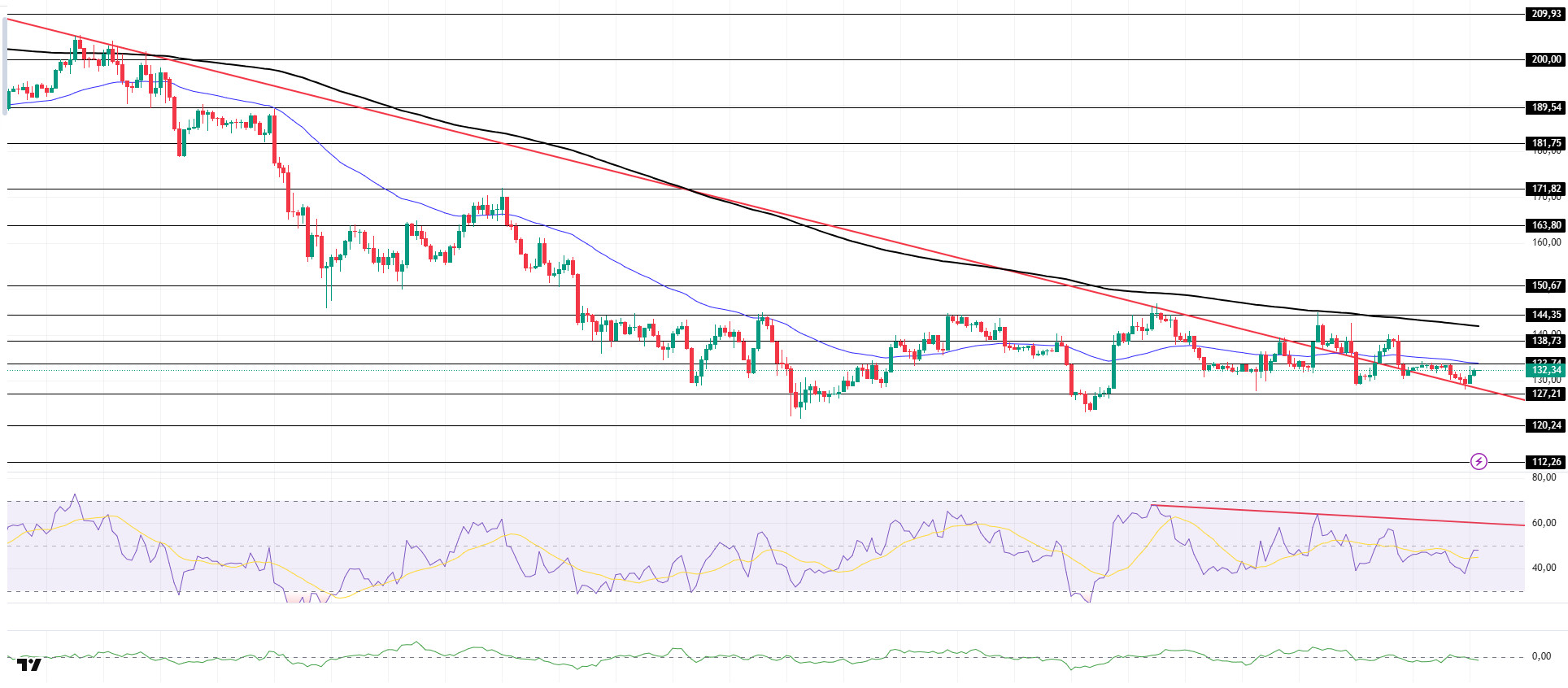Image resolution: width=1568 pixels, height=688 pixels.
Task: Select the 144,35 price level label
Action: coord(1545,315)
